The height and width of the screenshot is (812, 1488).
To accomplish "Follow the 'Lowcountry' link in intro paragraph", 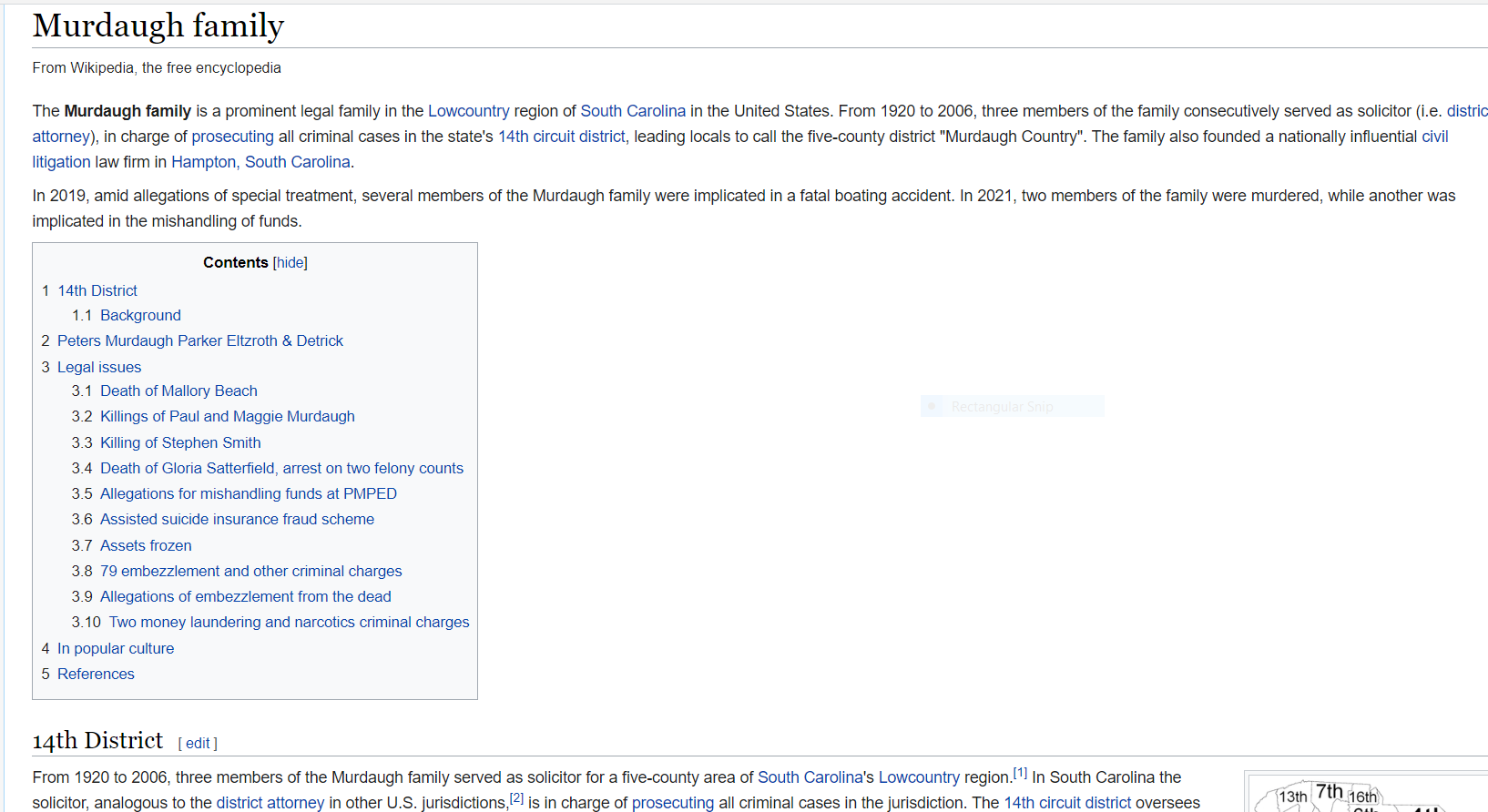I will [469, 111].
